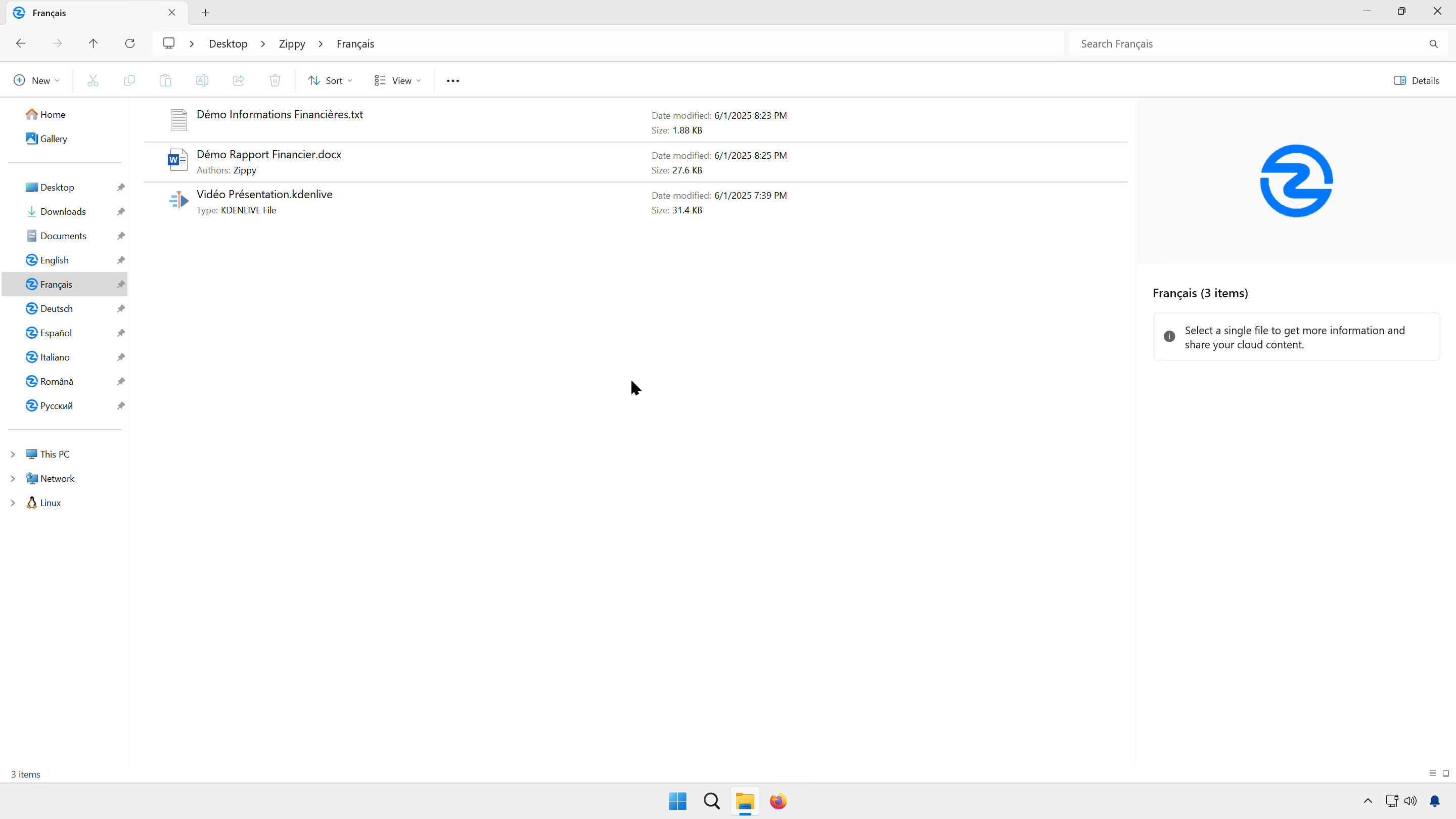Switch to details list view in status bar
Screen dimensions: 1456x819
[x=1432, y=773]
